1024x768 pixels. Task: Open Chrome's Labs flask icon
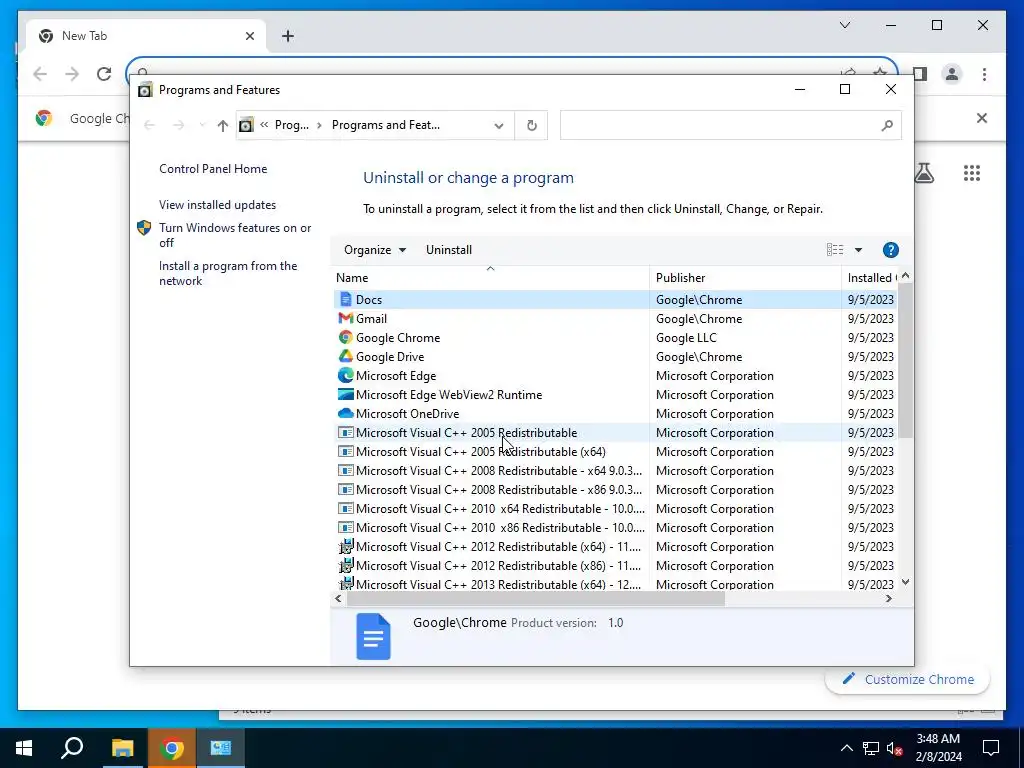tap(924, 173)
